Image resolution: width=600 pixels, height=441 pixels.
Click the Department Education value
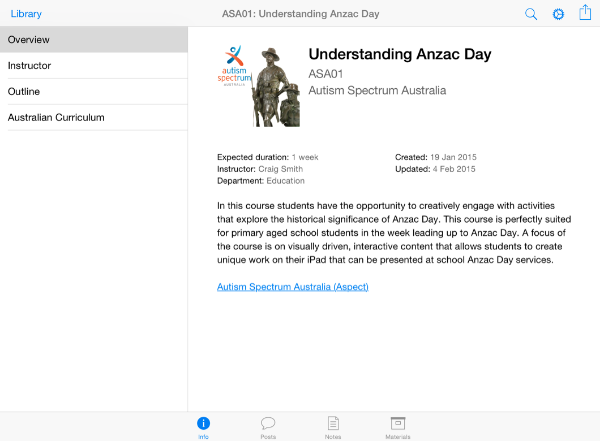285,181
